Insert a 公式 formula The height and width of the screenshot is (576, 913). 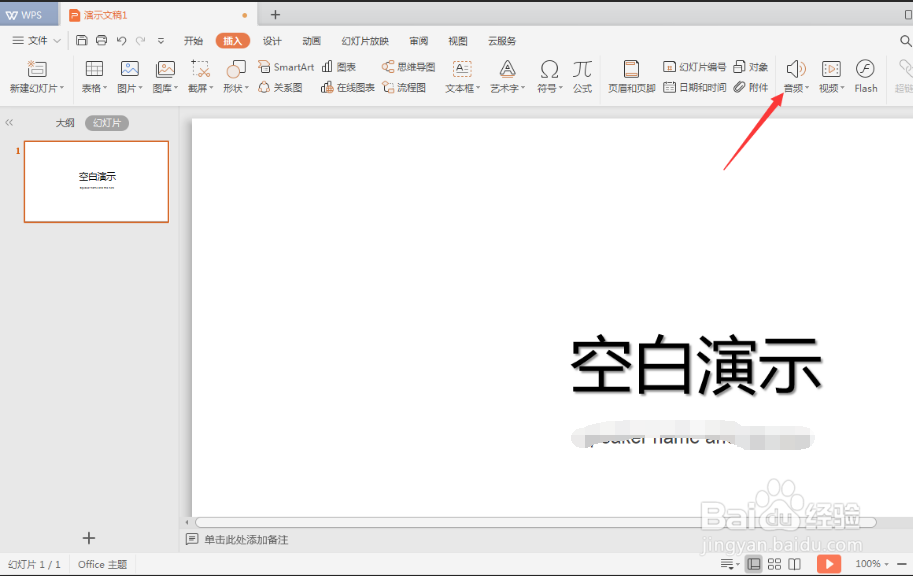[x=582, y=76]
